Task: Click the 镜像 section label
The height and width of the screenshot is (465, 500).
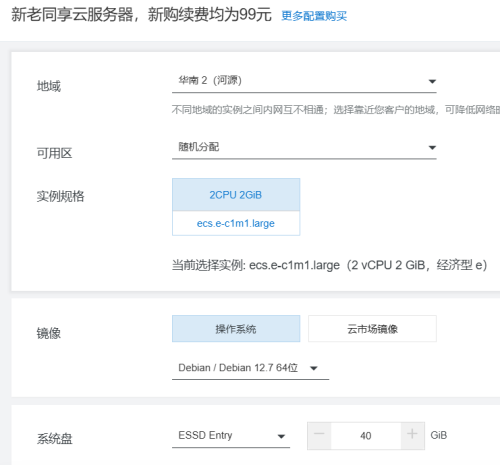Action: click(49, 333)
